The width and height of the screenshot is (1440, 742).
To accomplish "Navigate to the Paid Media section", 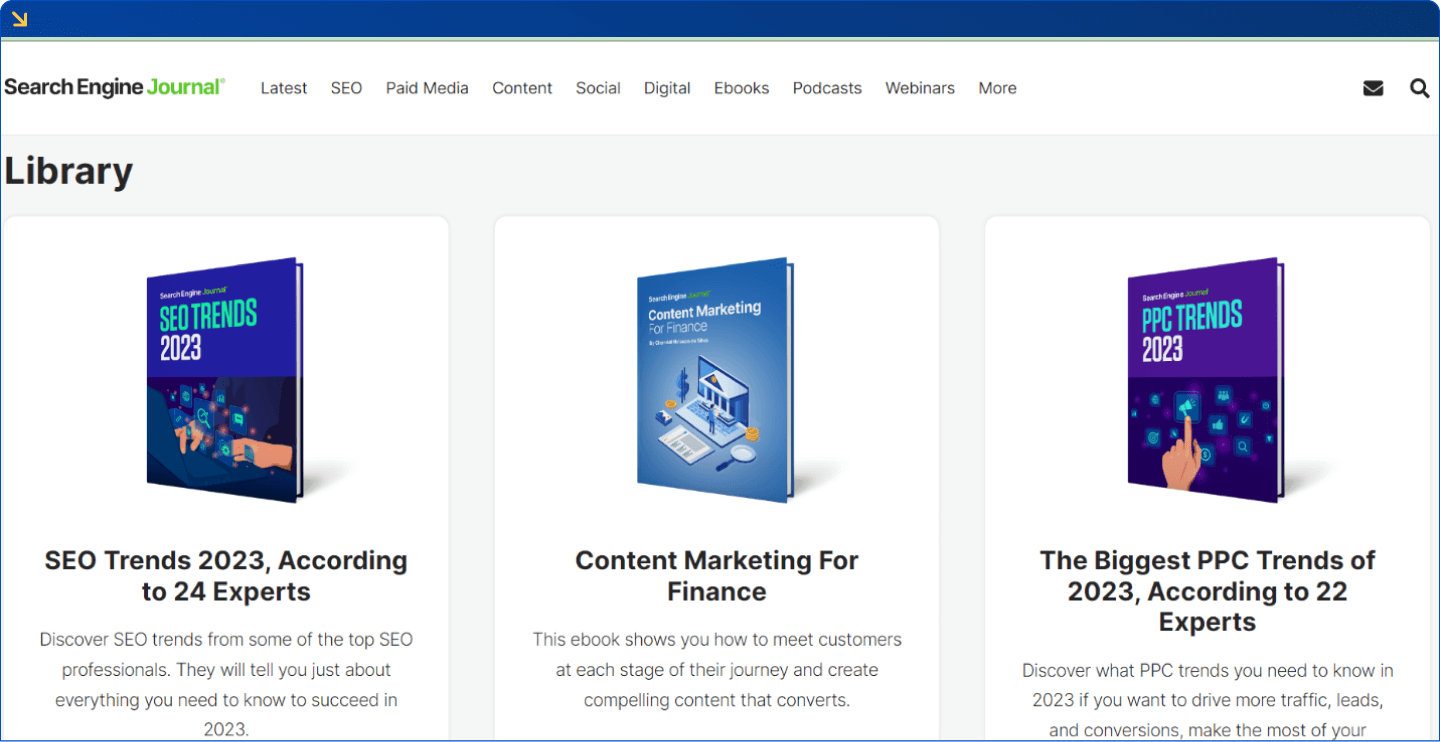I will 427,88.
